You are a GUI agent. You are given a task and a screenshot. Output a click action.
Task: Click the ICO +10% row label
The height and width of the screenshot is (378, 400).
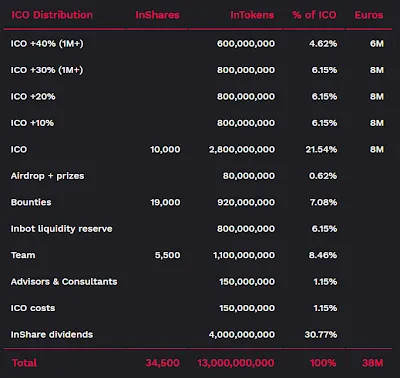click(32, 123)
